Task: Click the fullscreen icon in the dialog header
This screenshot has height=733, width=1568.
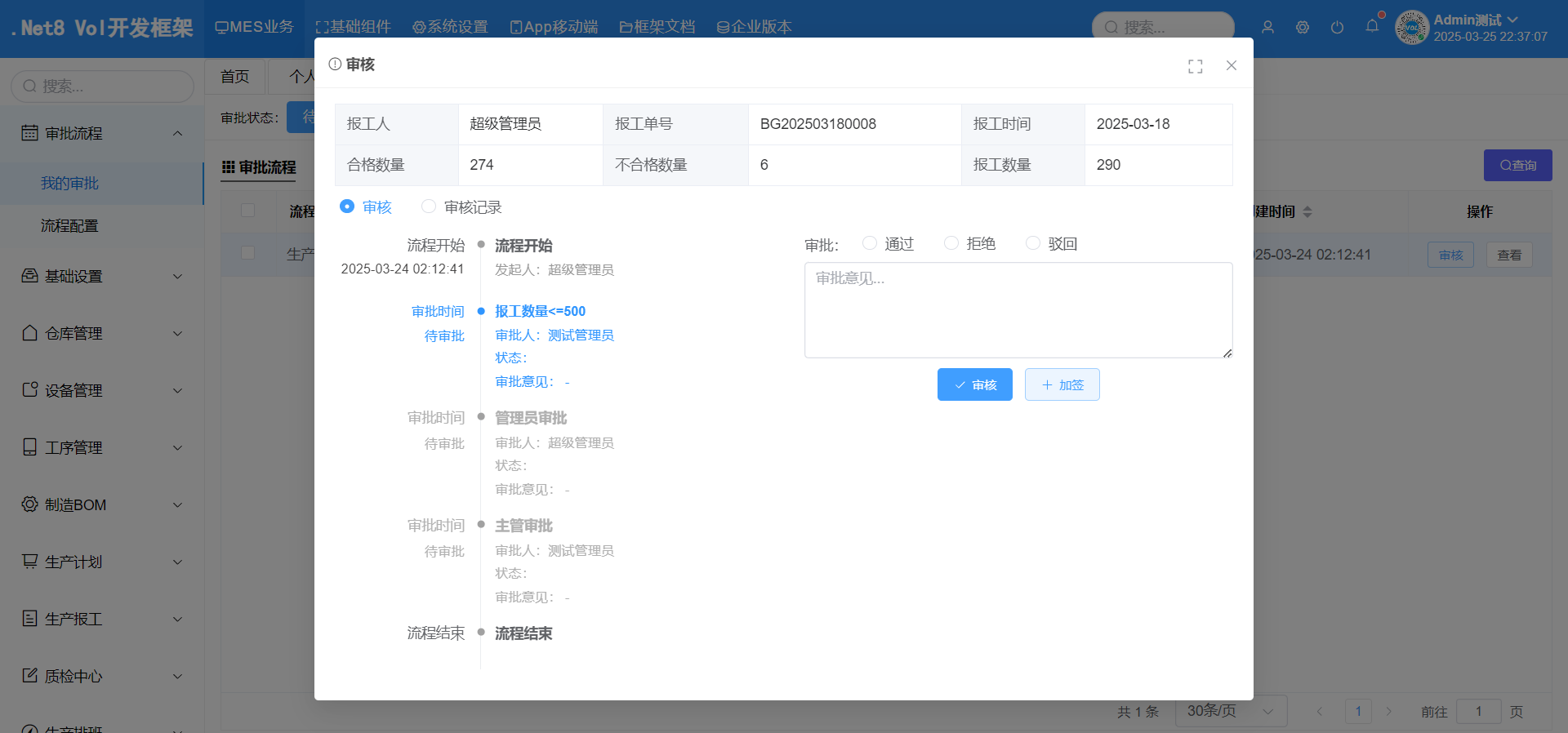Action: pyautogui.click(x=1195, y=66)
